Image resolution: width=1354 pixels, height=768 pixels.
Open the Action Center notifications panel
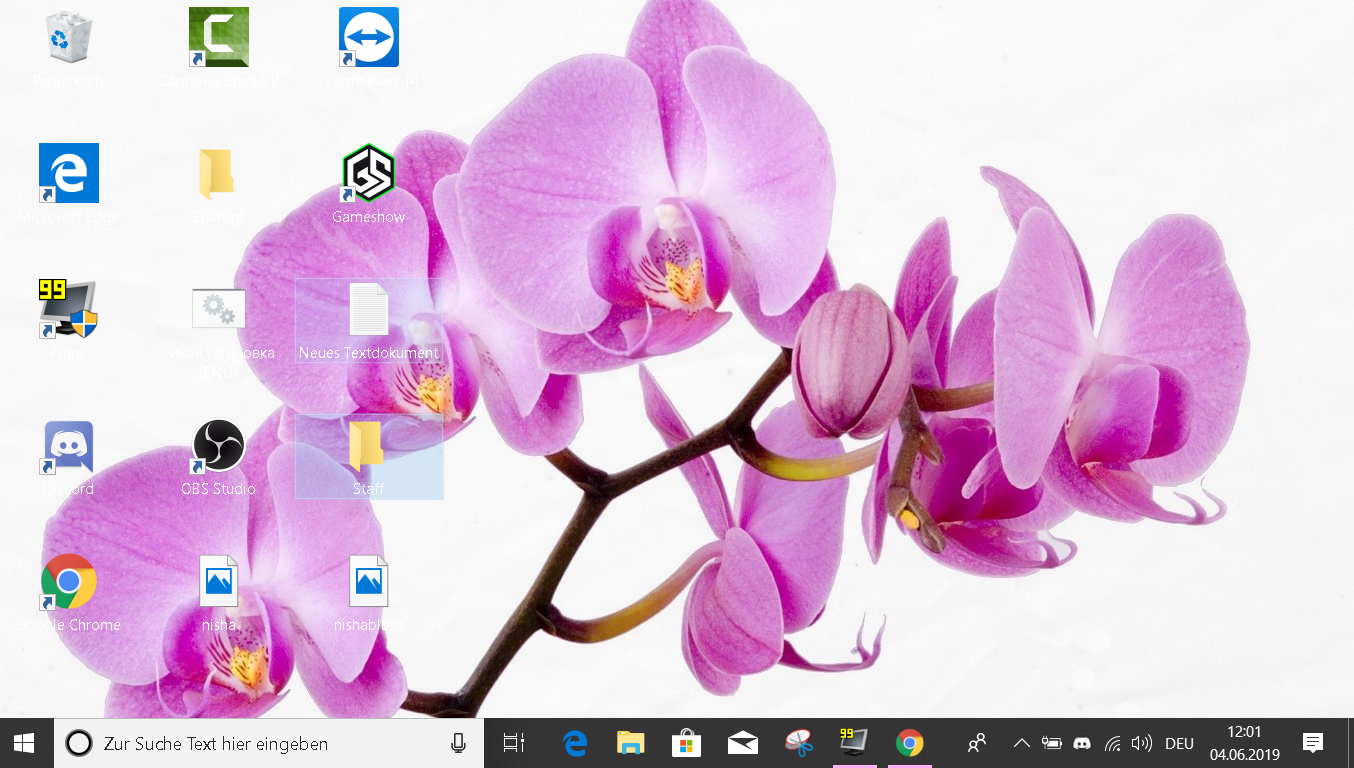click(x=1313, y=743)
